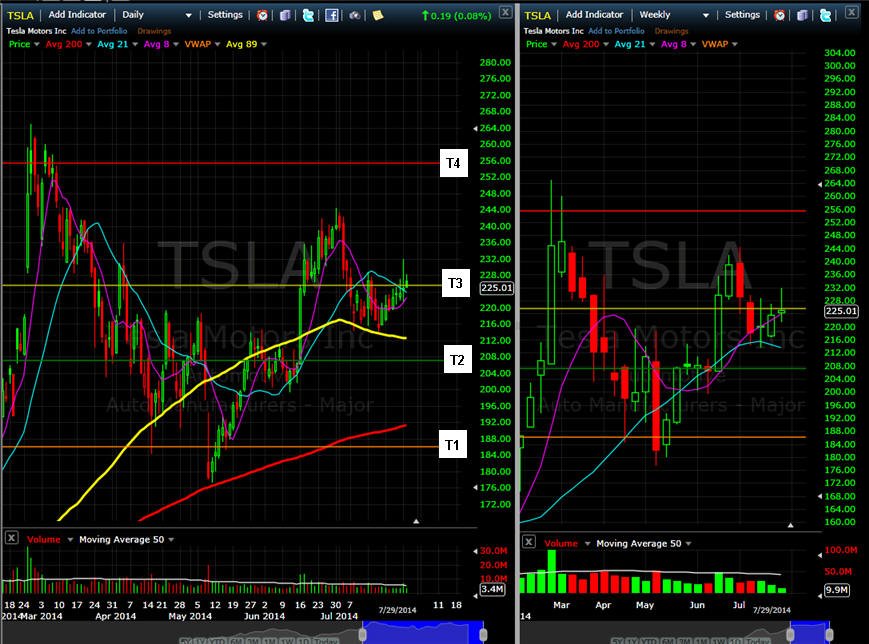Expand Avg 21 options in Daily chart
The height and width of the screenshot is (644, 869).
(135, 44)
